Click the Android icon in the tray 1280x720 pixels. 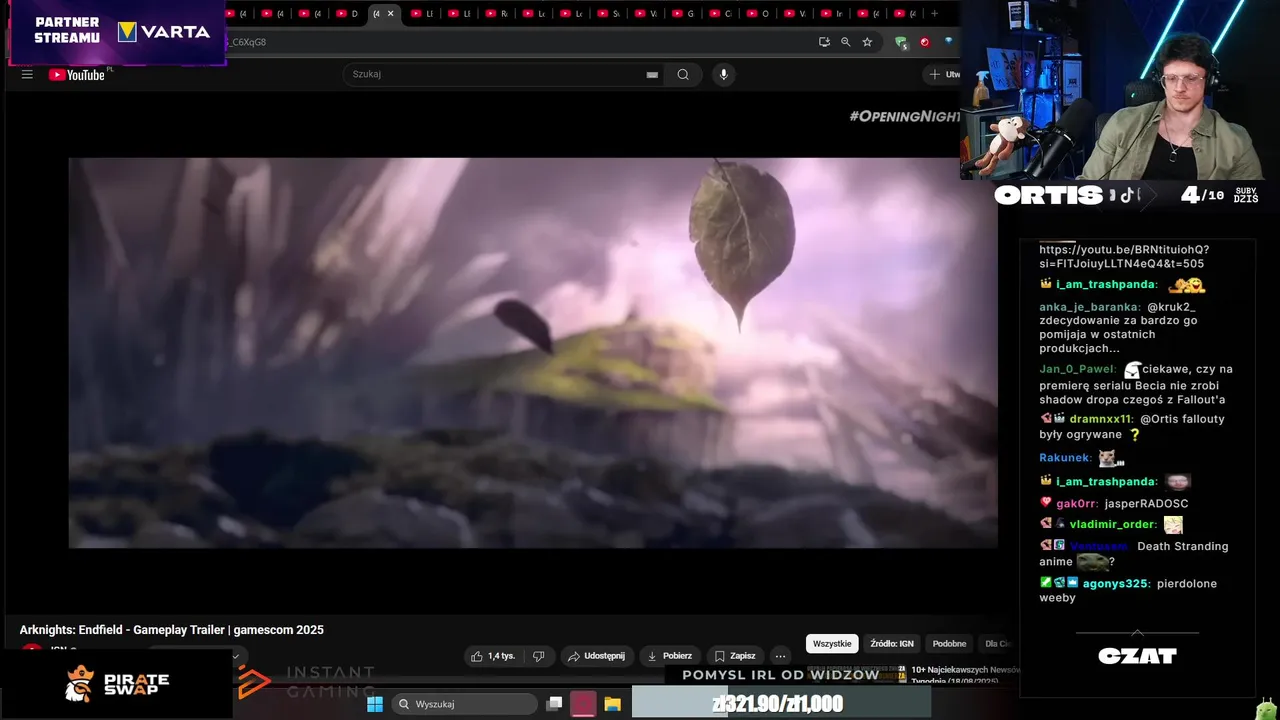tap(1267, 708)
